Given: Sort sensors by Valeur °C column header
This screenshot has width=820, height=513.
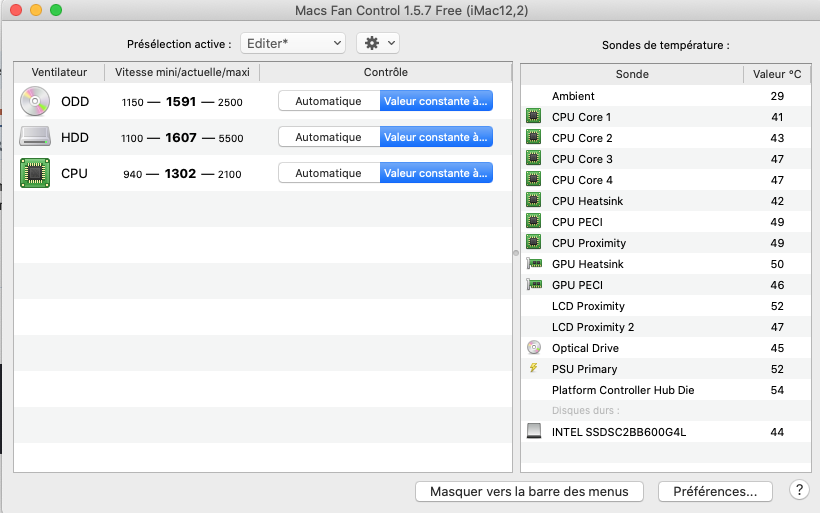Looking at the screenshot, I should click(776, 74).
